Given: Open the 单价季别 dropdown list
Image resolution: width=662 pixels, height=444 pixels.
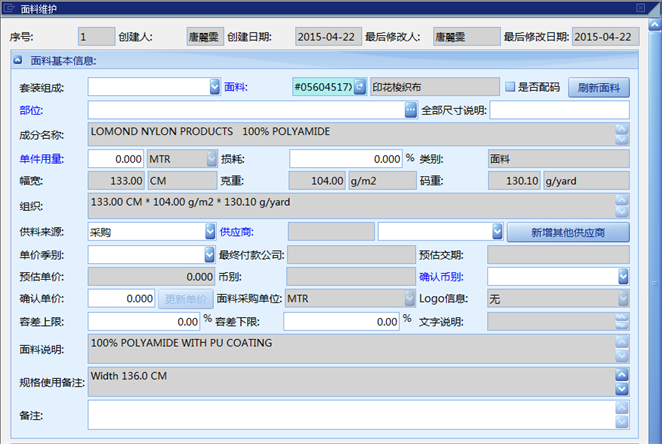Looking at the screenshot, I should point(212,254).
